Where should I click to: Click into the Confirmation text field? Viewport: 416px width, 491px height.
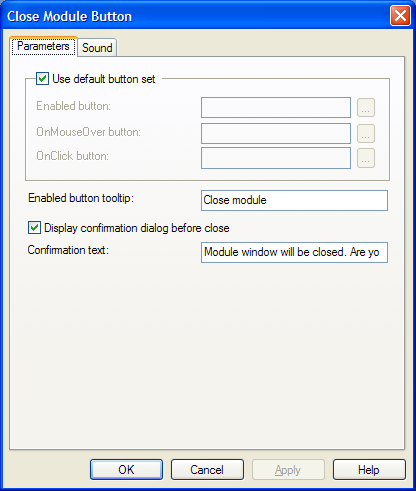pos(294,252)
